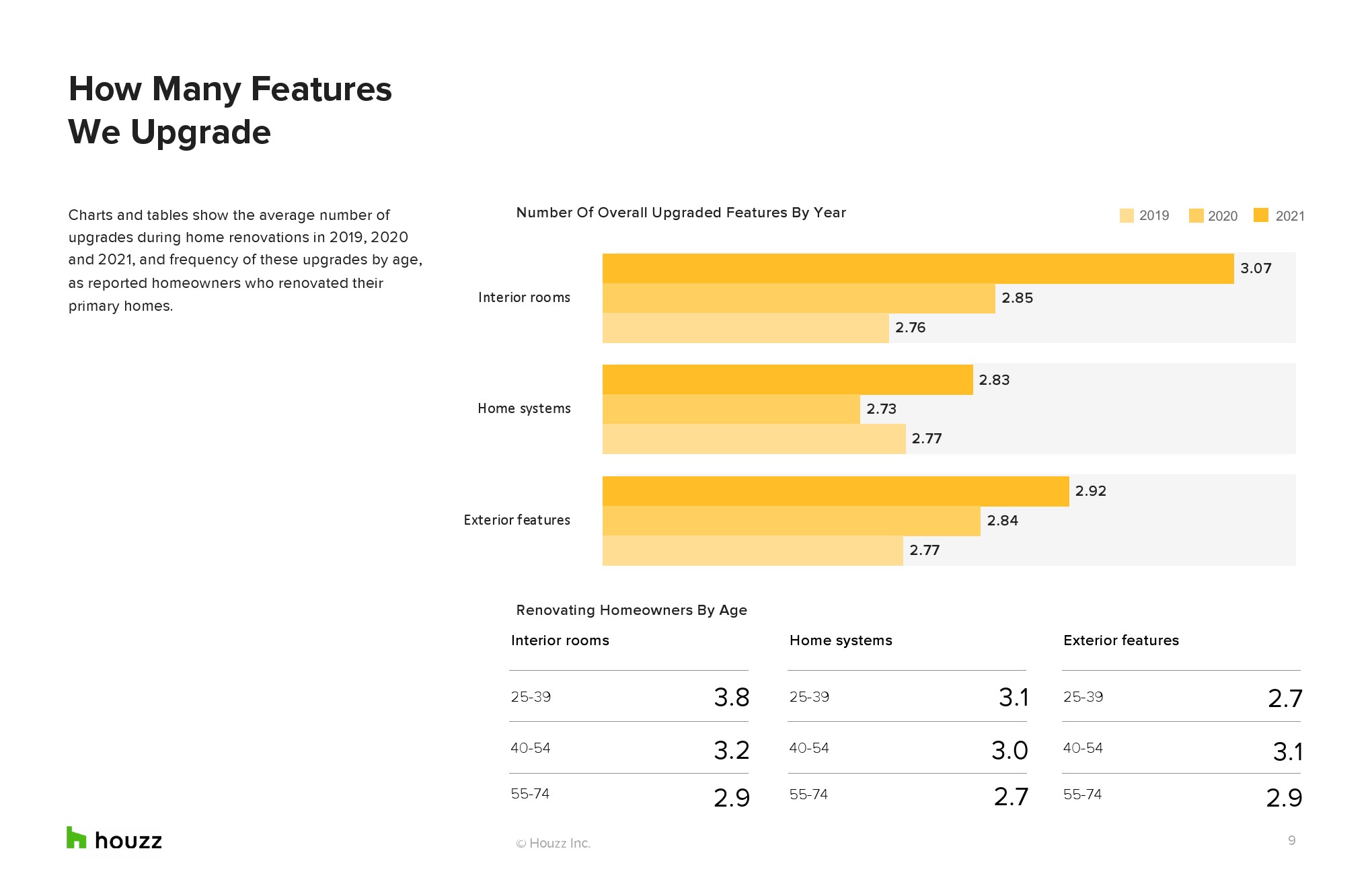Viewport: 1372px width, 888px height.
Task: Click the "Renovating Homeowners By Age" heading
Action: pos(632,610)
